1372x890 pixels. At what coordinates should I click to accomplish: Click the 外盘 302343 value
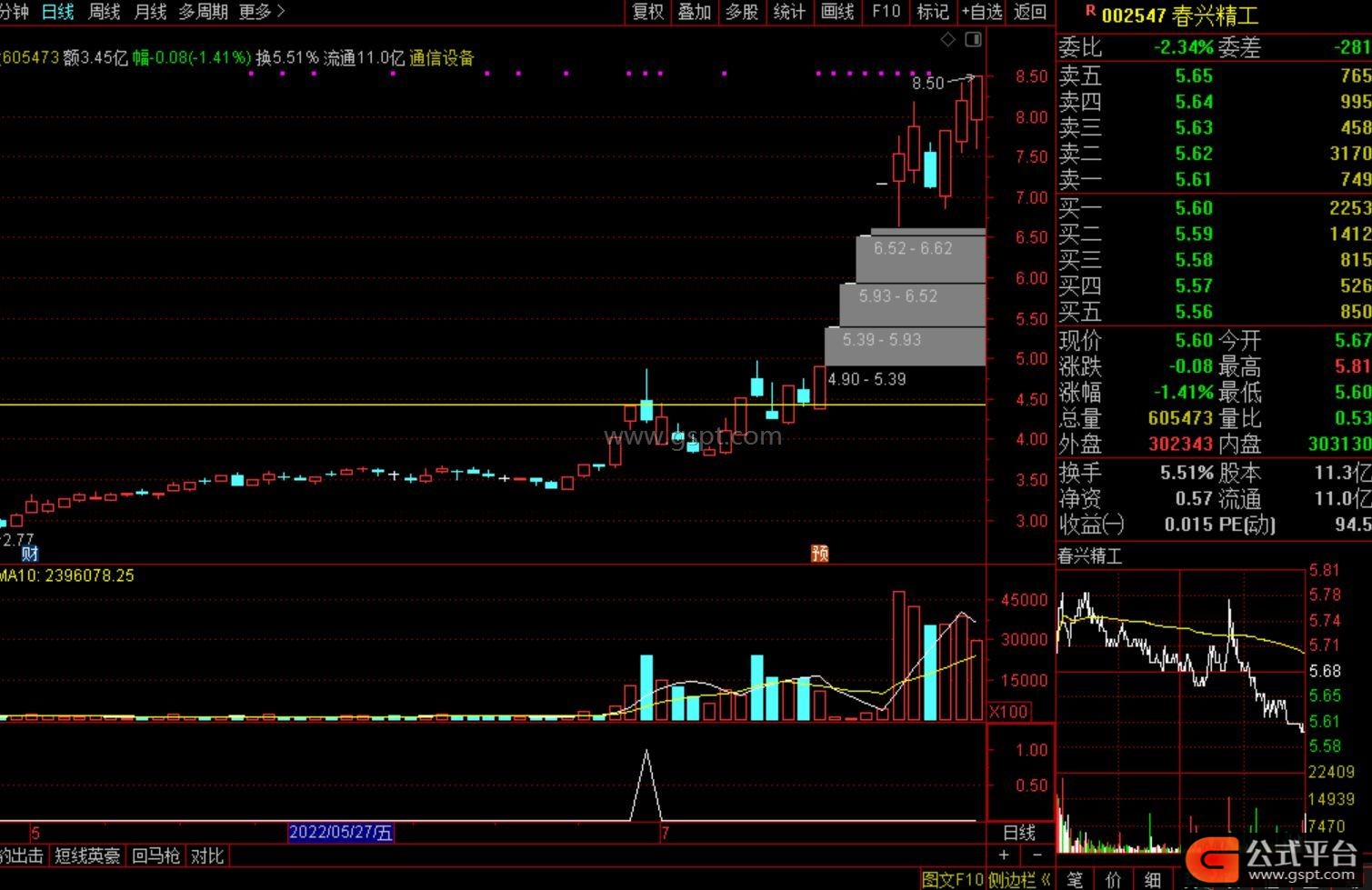(x=1181, y=445)
